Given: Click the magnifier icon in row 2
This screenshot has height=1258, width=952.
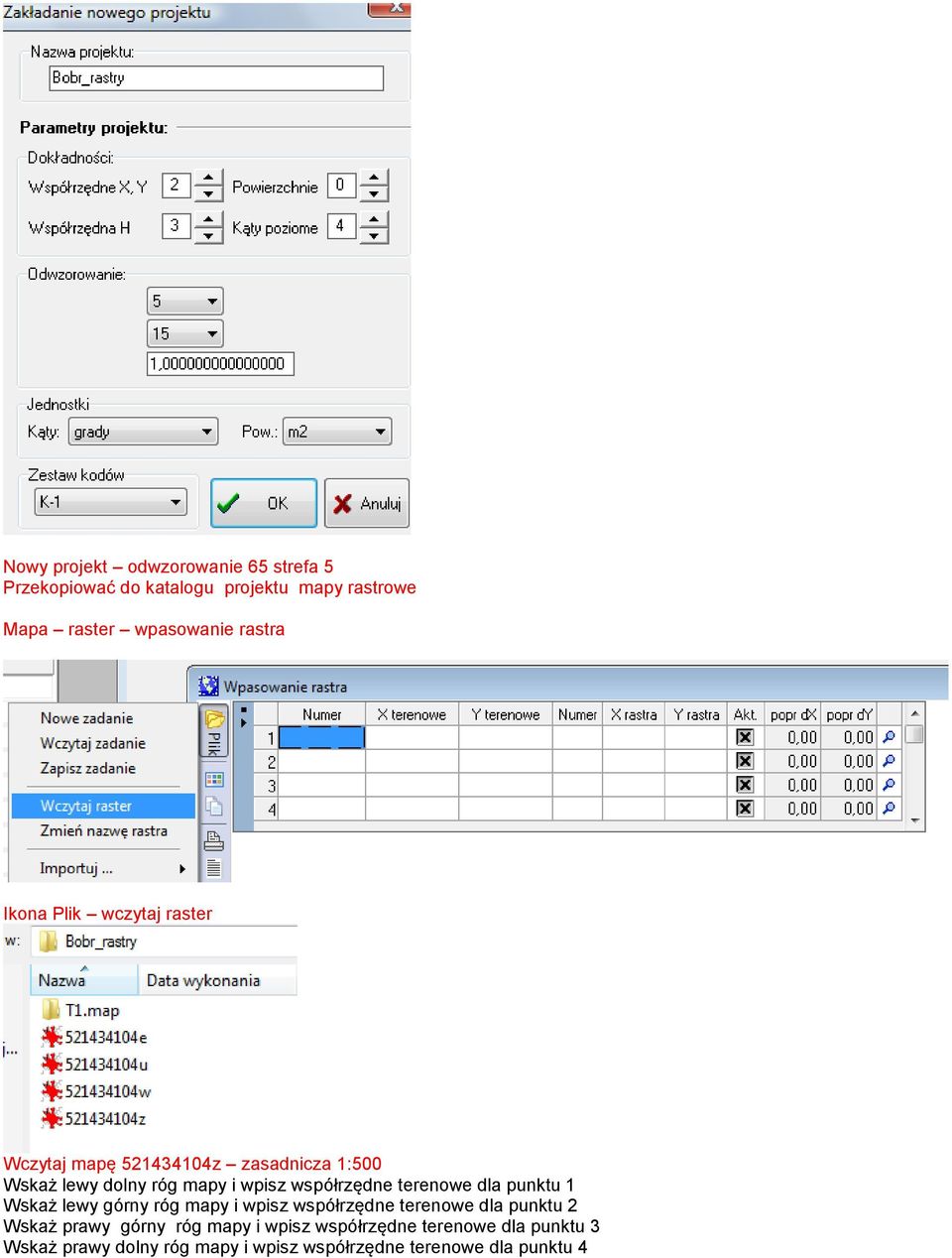Looking at the screenshot, I should point(890,761).
